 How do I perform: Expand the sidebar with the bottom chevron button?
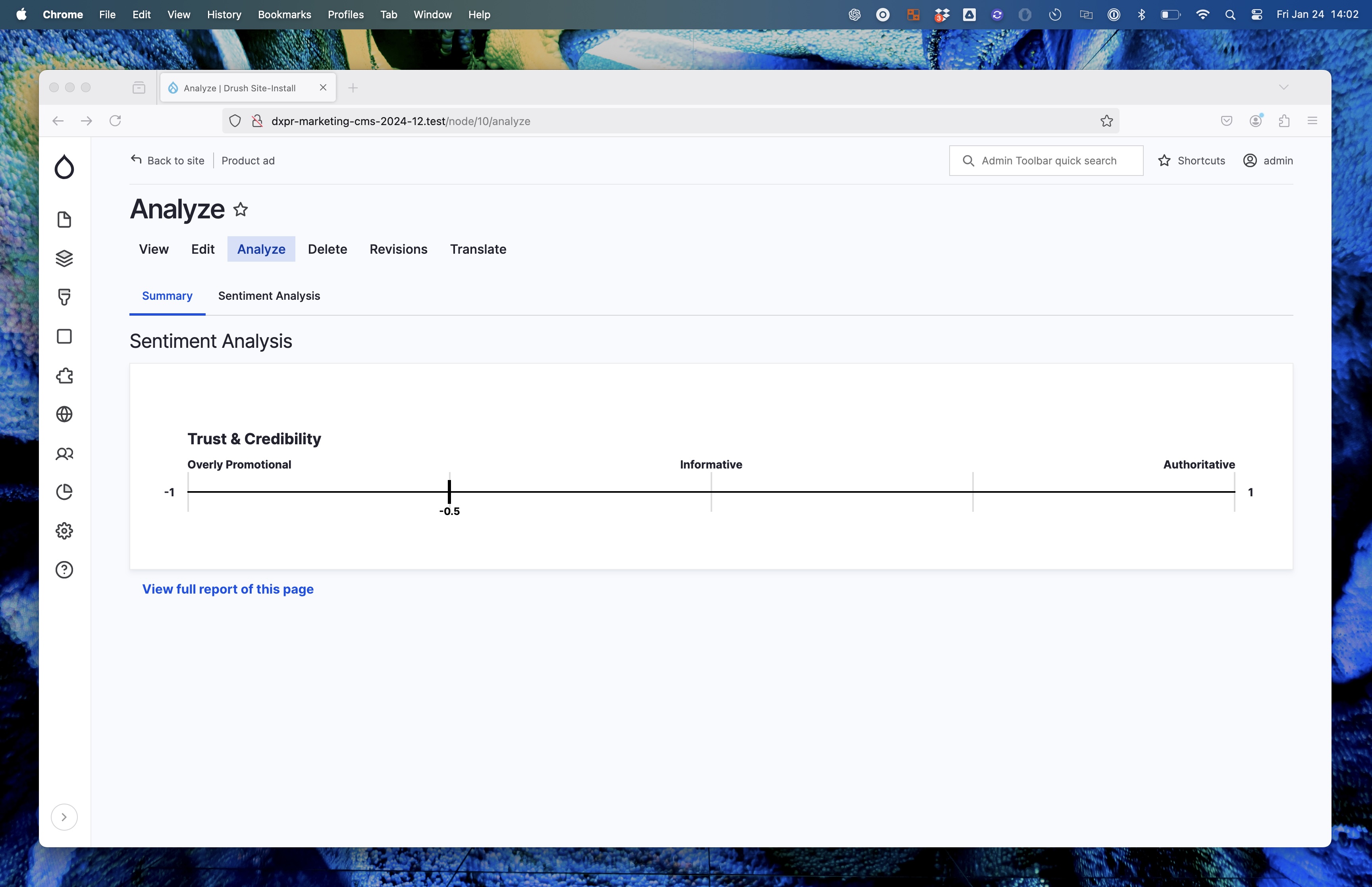(64, 817)
